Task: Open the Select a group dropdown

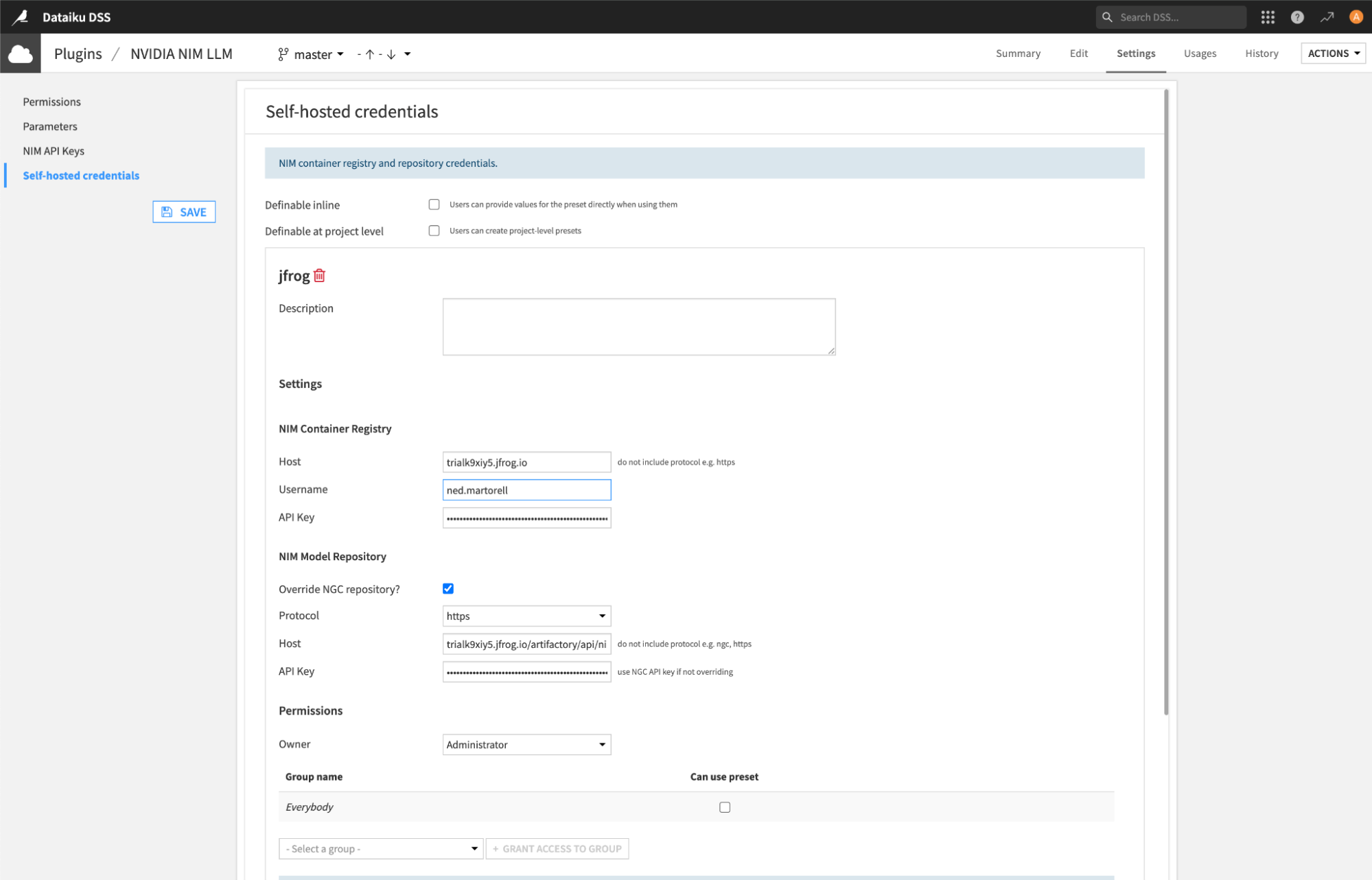Action: [x=381, y=849]
